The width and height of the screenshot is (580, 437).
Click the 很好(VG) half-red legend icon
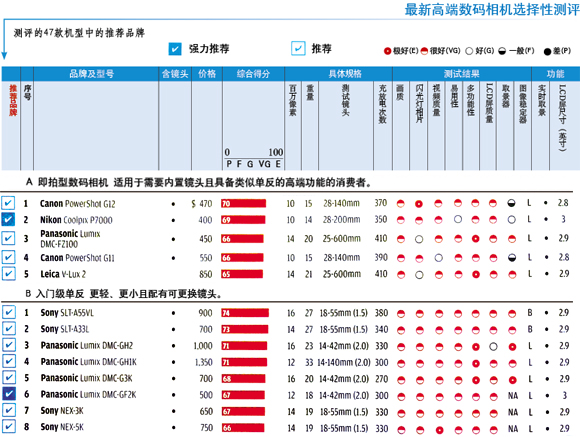click(x=424, y=51)
